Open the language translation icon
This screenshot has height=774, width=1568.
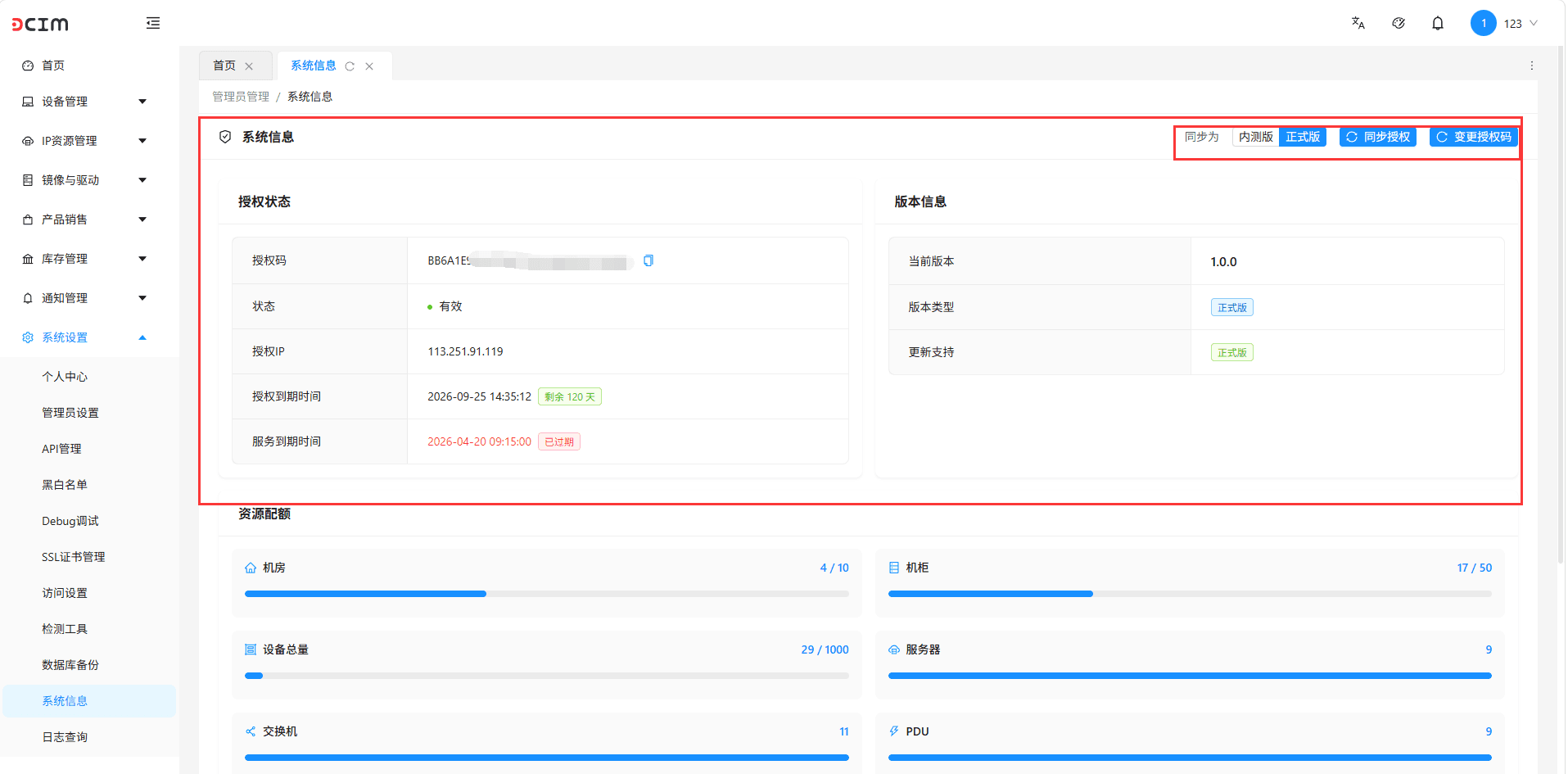pyautogui.click(x=1358, y=23)
